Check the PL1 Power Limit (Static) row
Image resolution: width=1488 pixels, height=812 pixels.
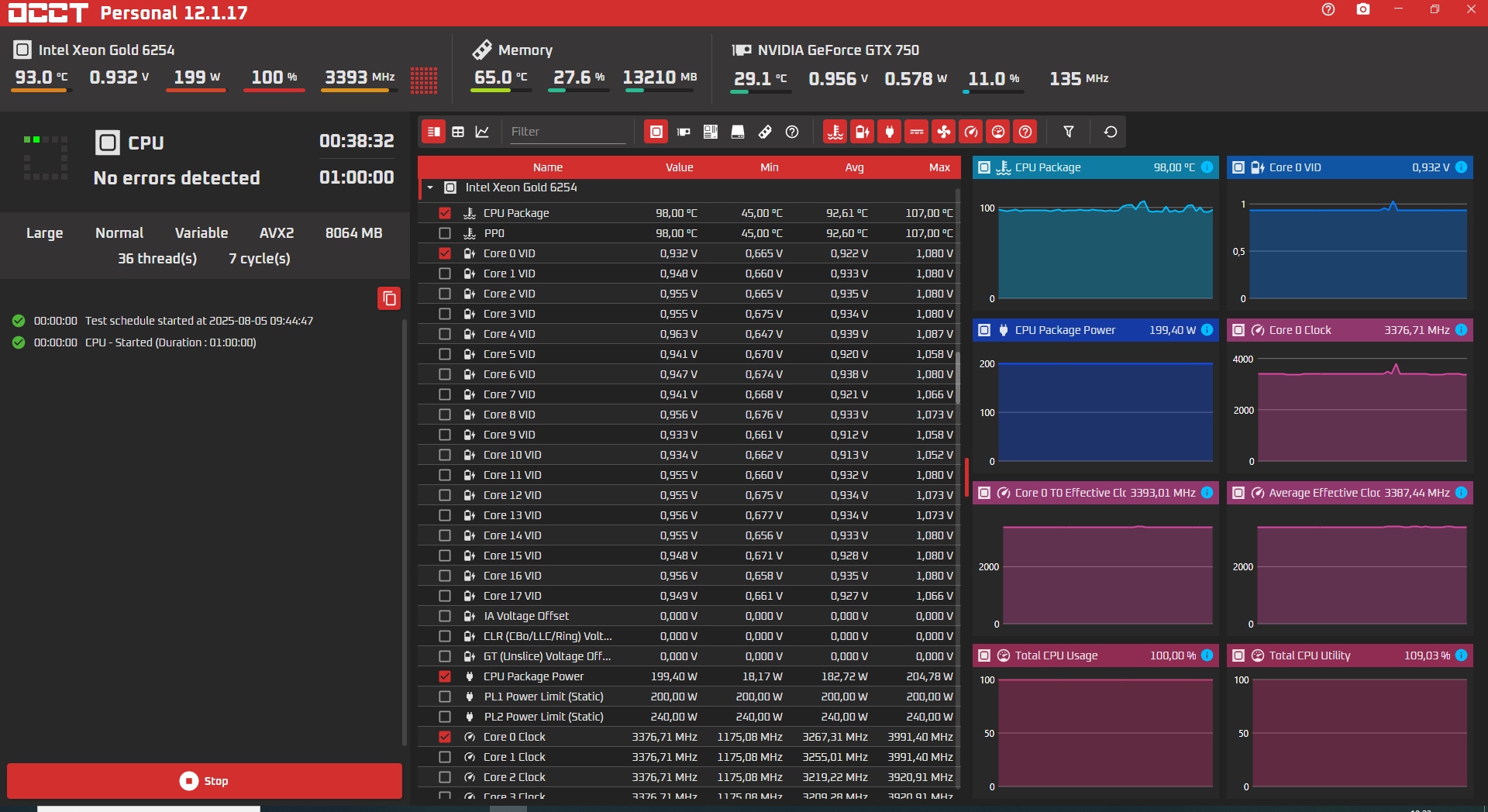(444, 697)
